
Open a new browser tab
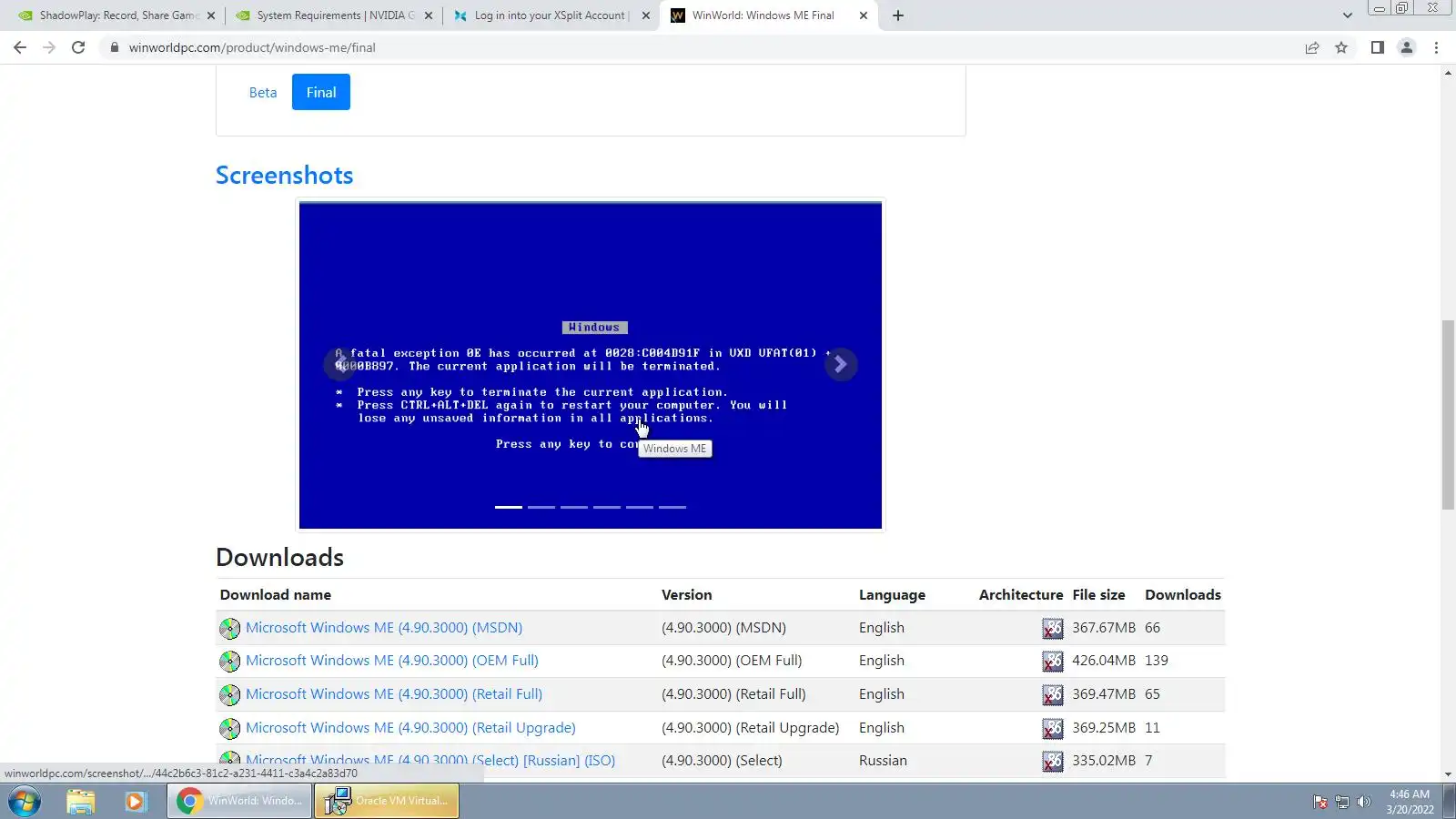click(898, 15)
